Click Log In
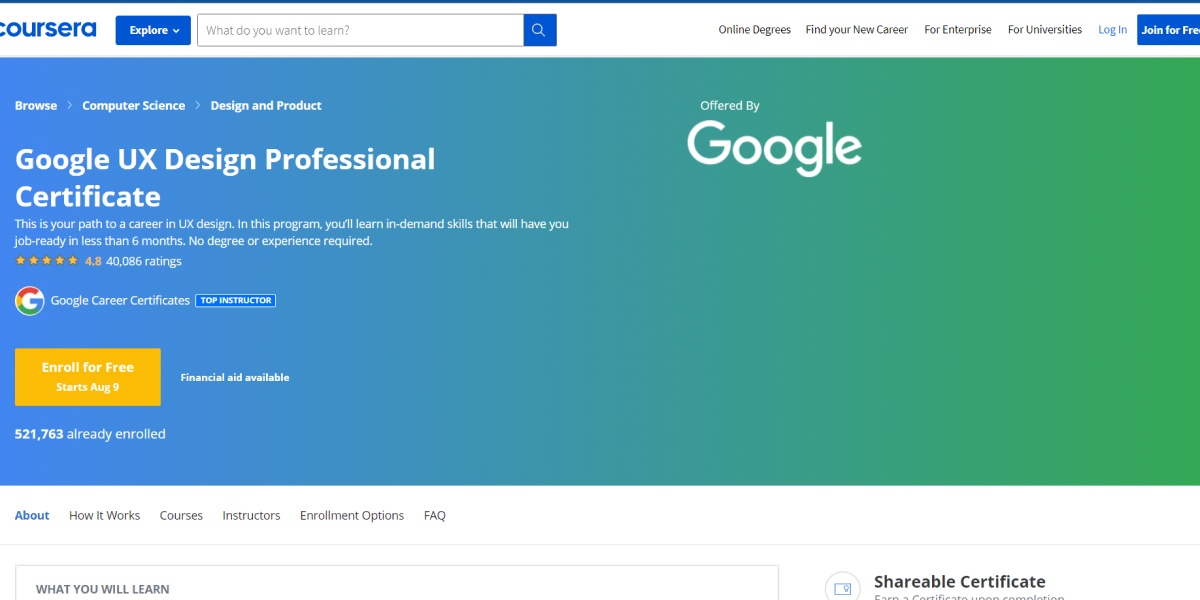 pos(1112,30)
